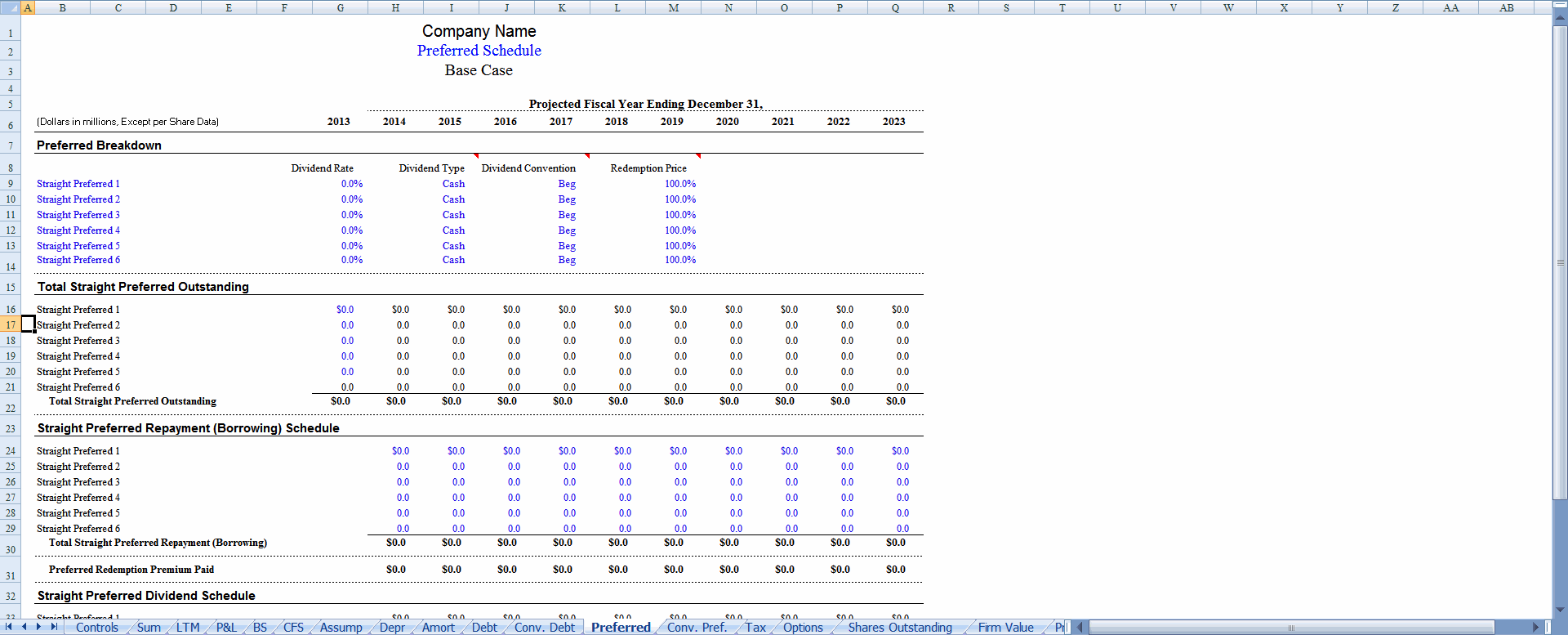Select column AB header
The width and height of the screenshot is (1568, 635).
click(x=1507, y=7)
